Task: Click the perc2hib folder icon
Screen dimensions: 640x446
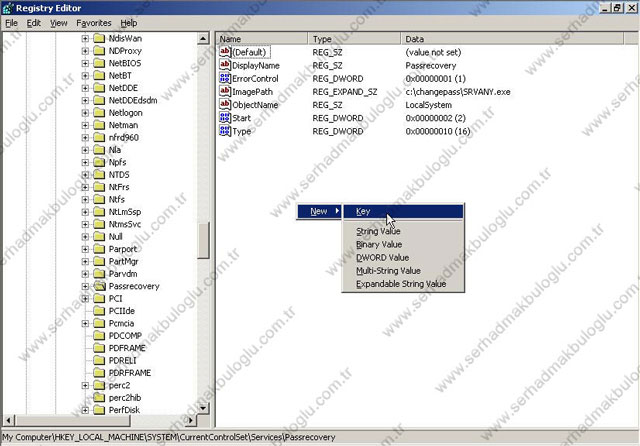Action: pyautogui.click(x=99, y=397)
